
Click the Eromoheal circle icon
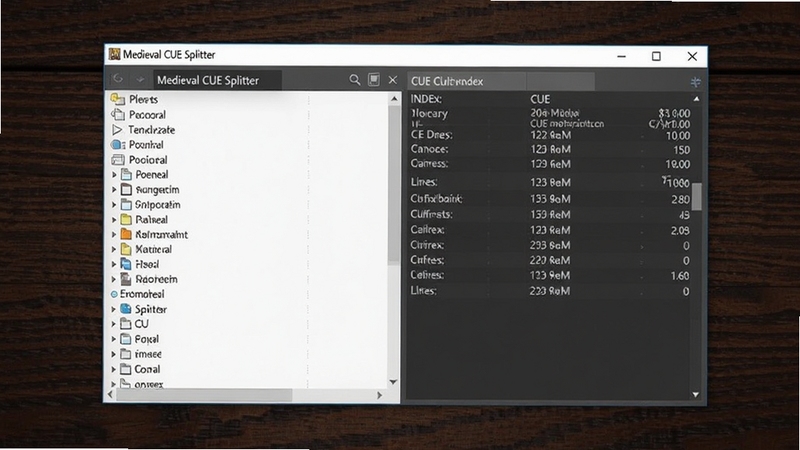point(114,294)
